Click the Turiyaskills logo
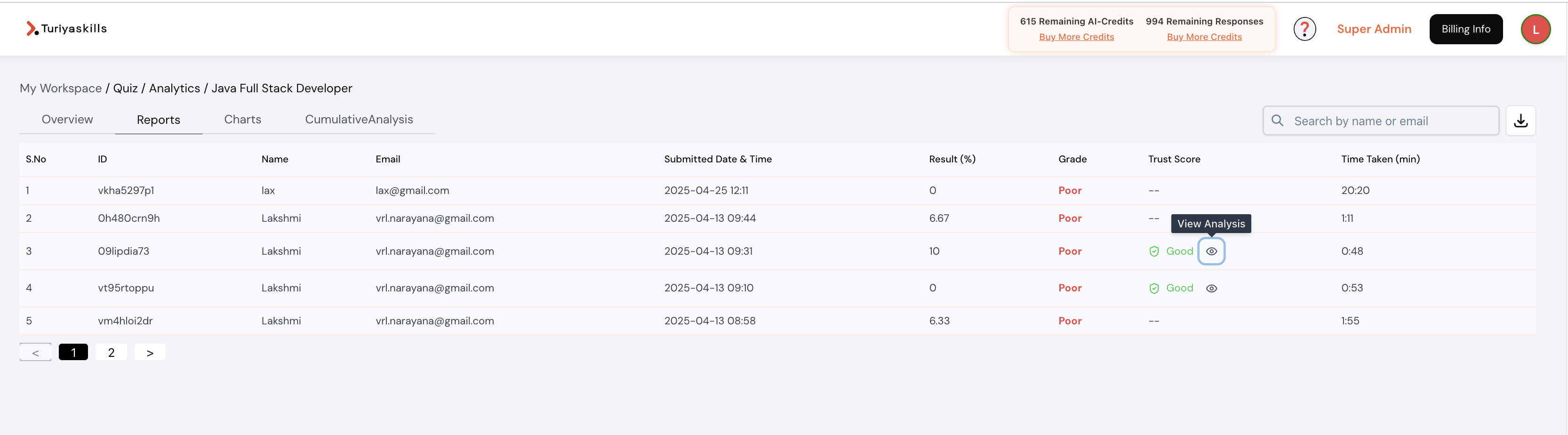The height and width of the screenshot is (435, 1568). click(66, 28)
